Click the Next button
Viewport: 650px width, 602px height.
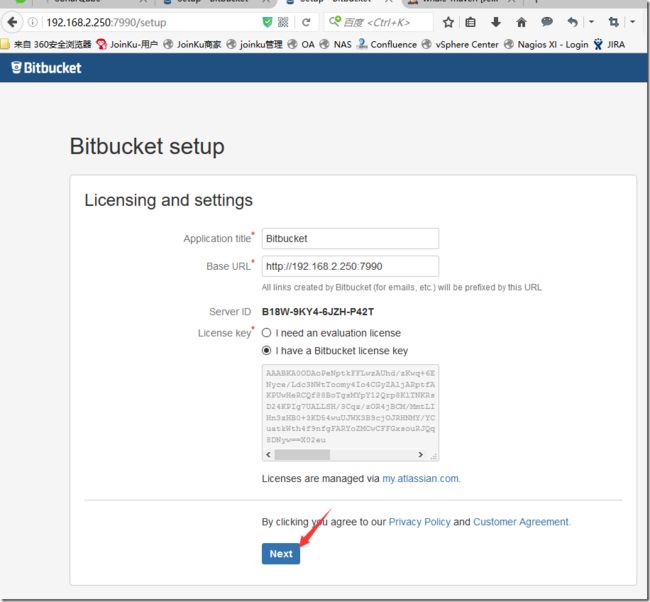pyautogui.click(x=281, y=553)
